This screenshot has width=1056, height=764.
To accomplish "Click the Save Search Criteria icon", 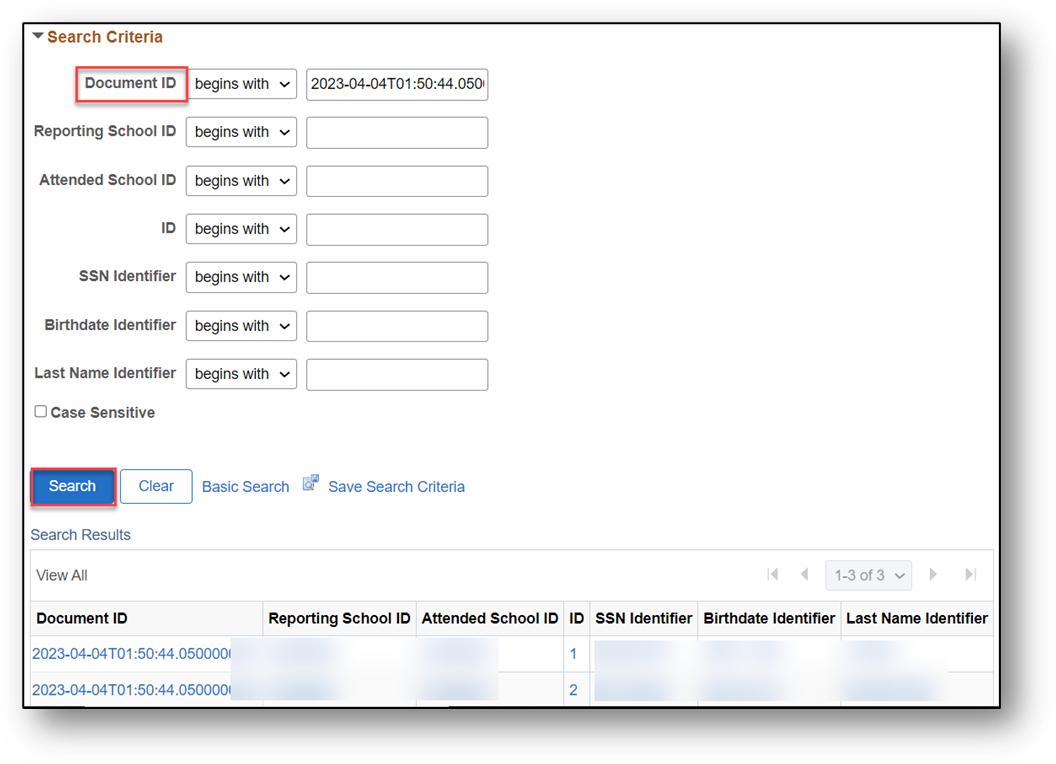I will tap(310, 482).
